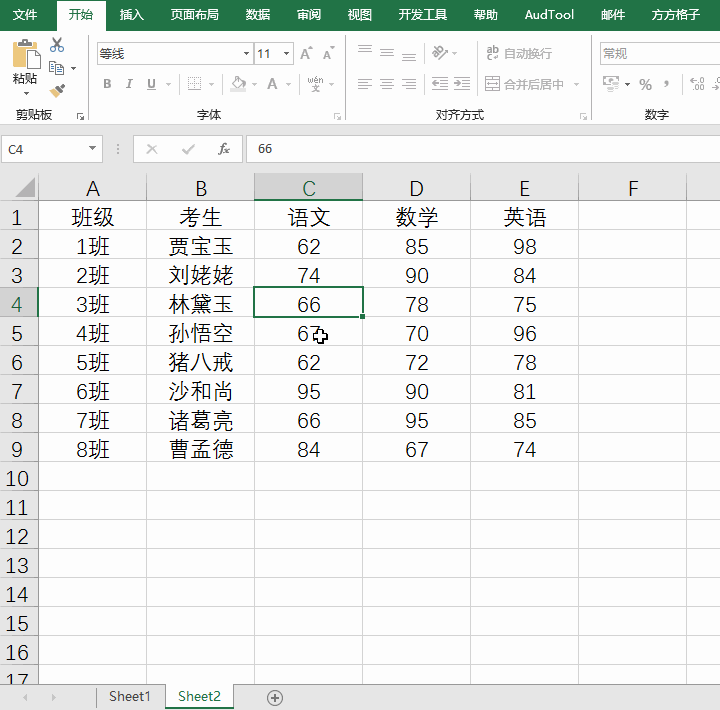Open the 方方格子 tab

pyautogui.click(x=675, y=15)
